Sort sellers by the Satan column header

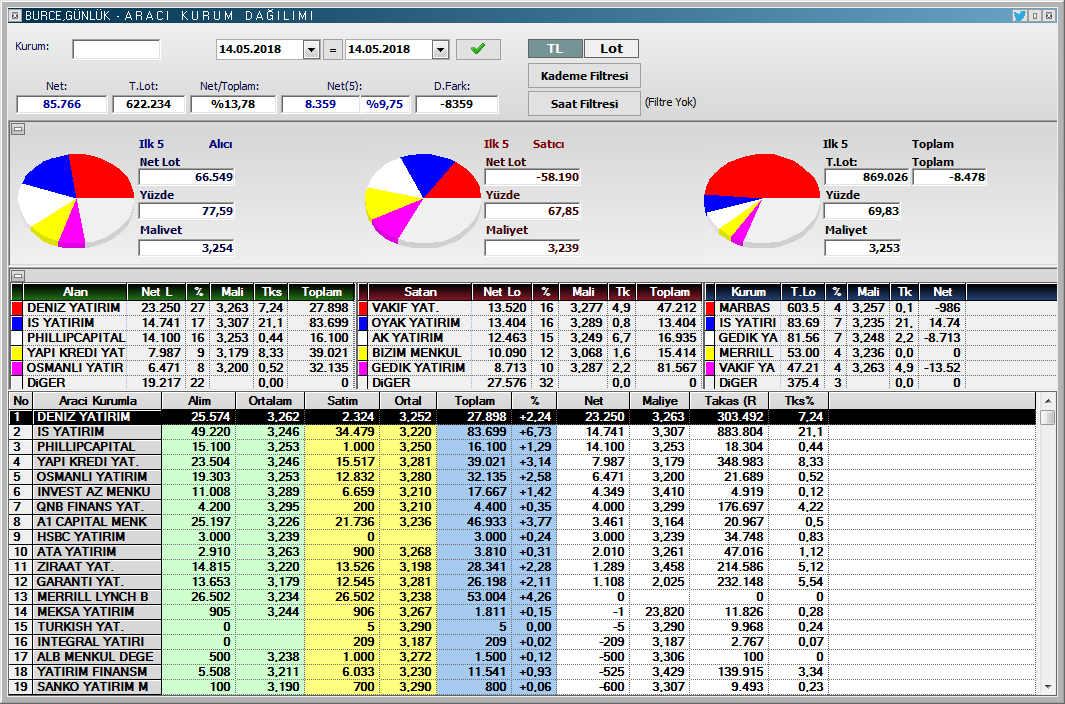(x=420, y=292)
